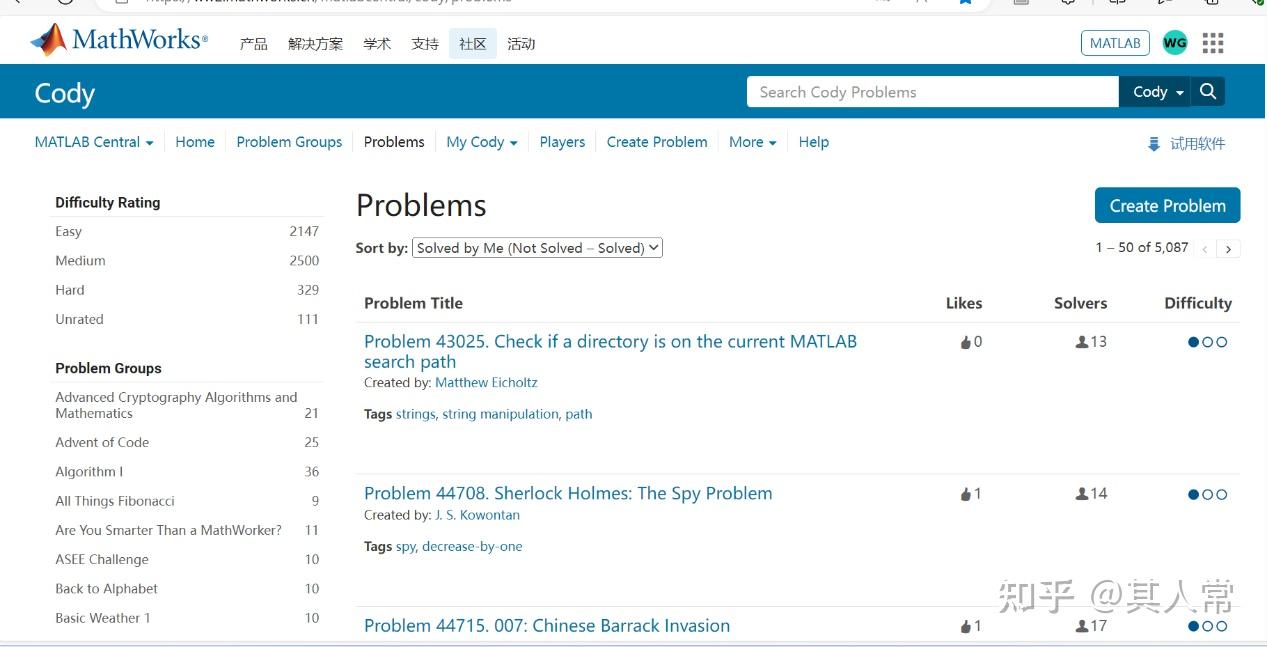Screen dimensions: 1267x647
Task: Click the decrease-by-one tag
Action: click(x=472, y=547)
